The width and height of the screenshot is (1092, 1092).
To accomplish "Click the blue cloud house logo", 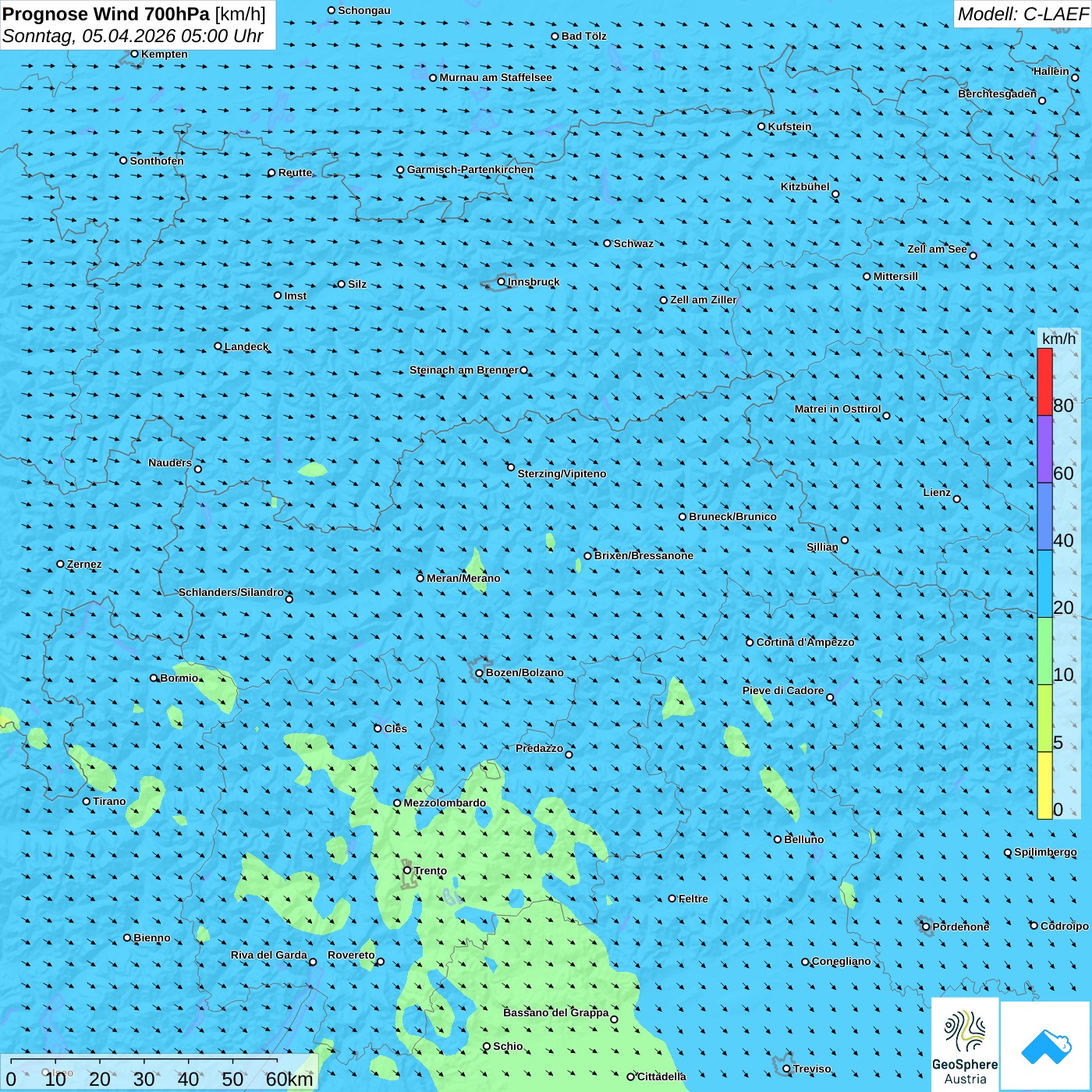I will coord(1046,1046).
